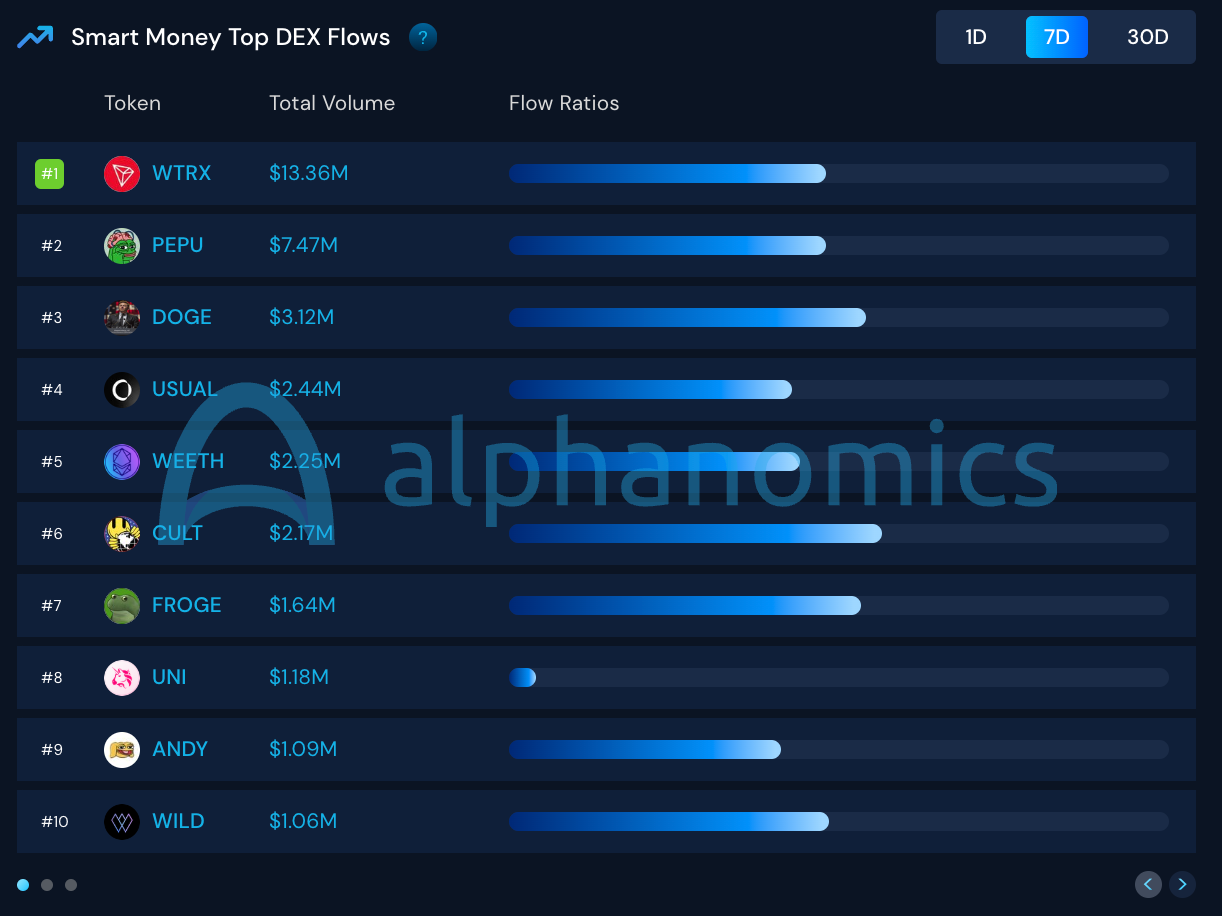Screen dimensions: 1222x916
Task: Click the Flow Ratios column header
Action: click(564, 103)
